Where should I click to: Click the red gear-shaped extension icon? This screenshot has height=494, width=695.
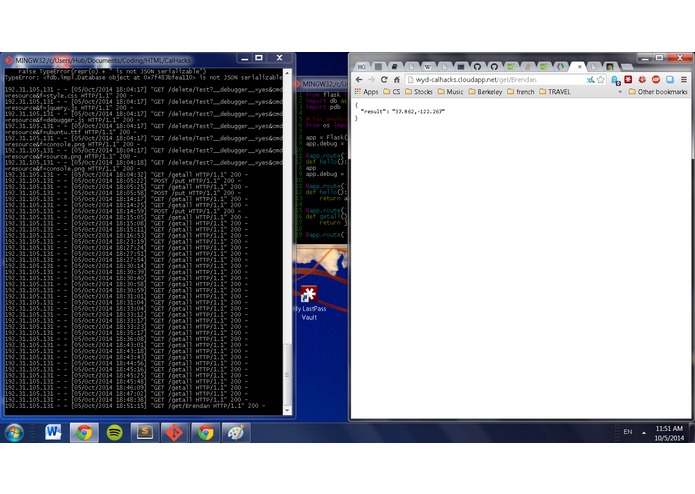click(642, 79)
